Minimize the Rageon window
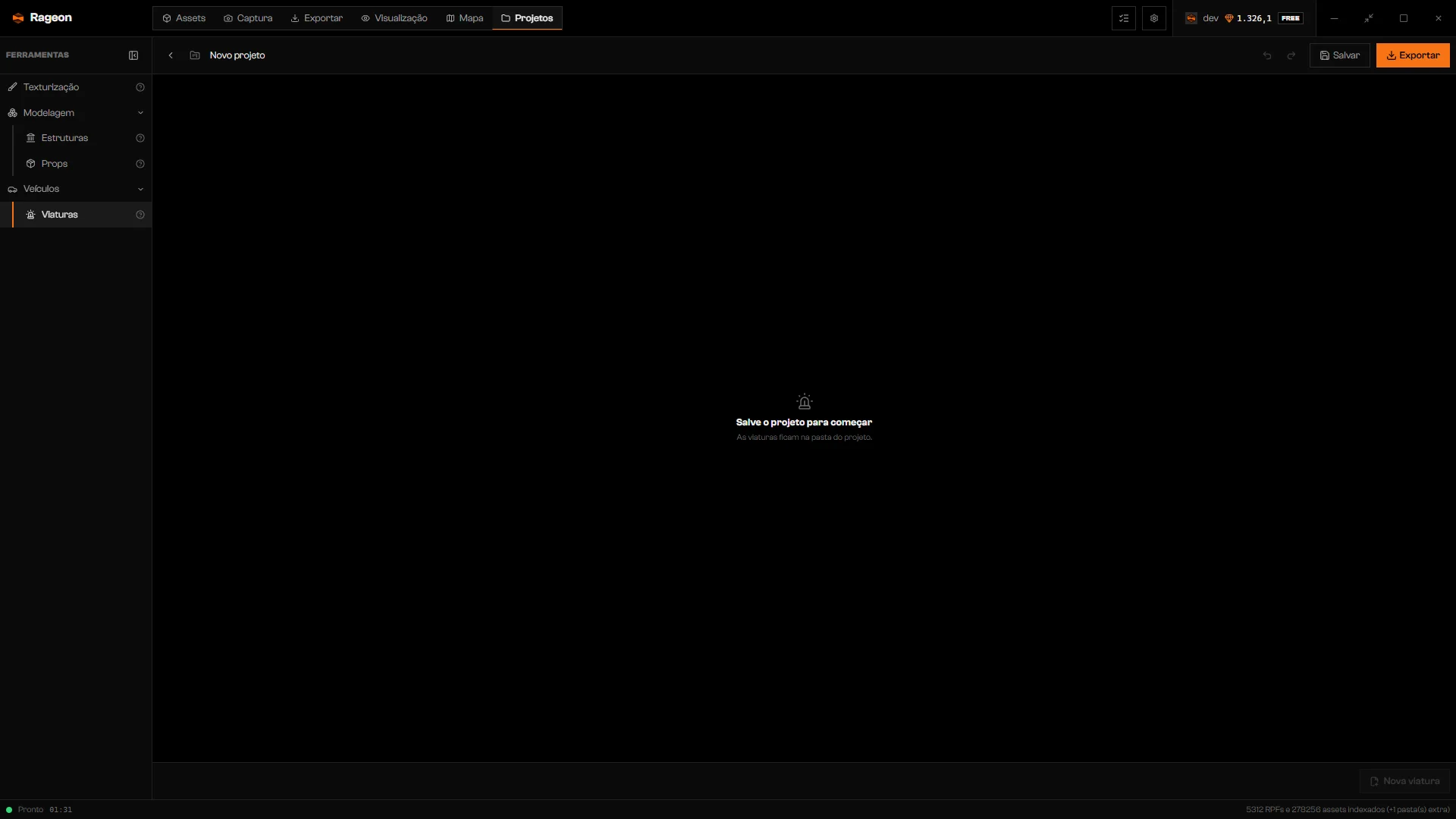1456x819 pixels. click(x=1334, y=18)
